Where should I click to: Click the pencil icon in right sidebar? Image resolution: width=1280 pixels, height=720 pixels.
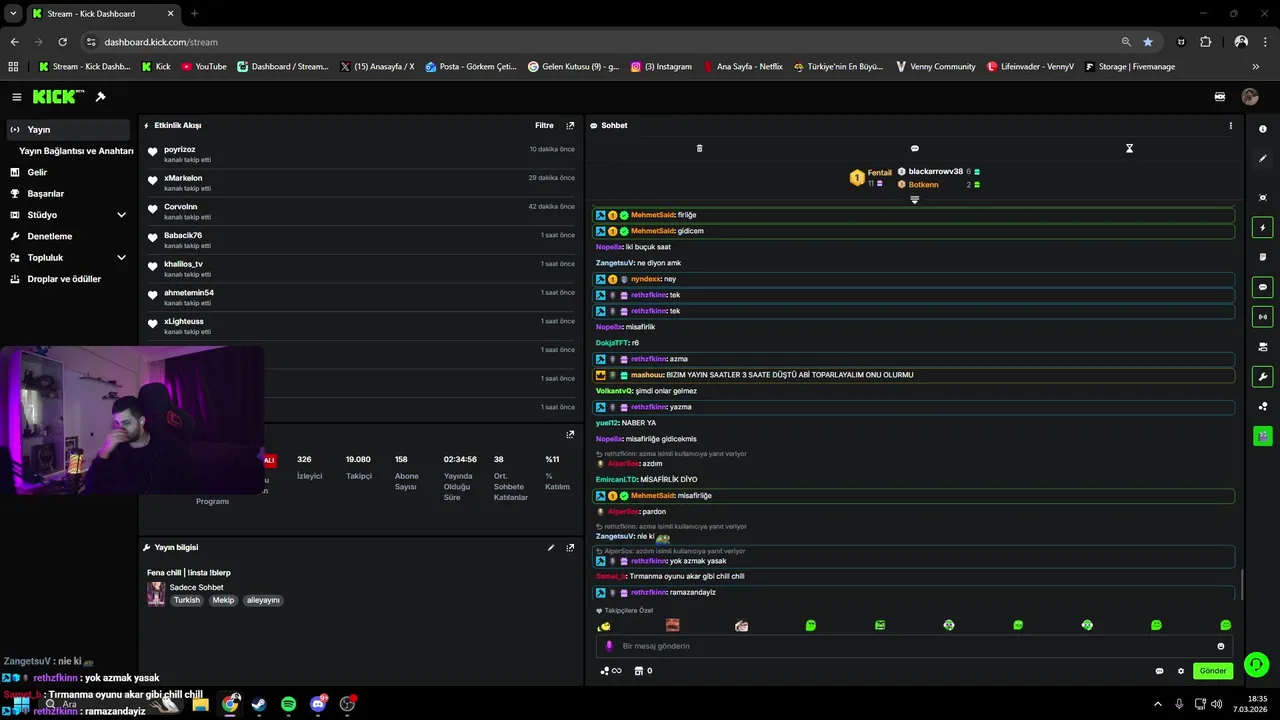tap(1262, 159)
